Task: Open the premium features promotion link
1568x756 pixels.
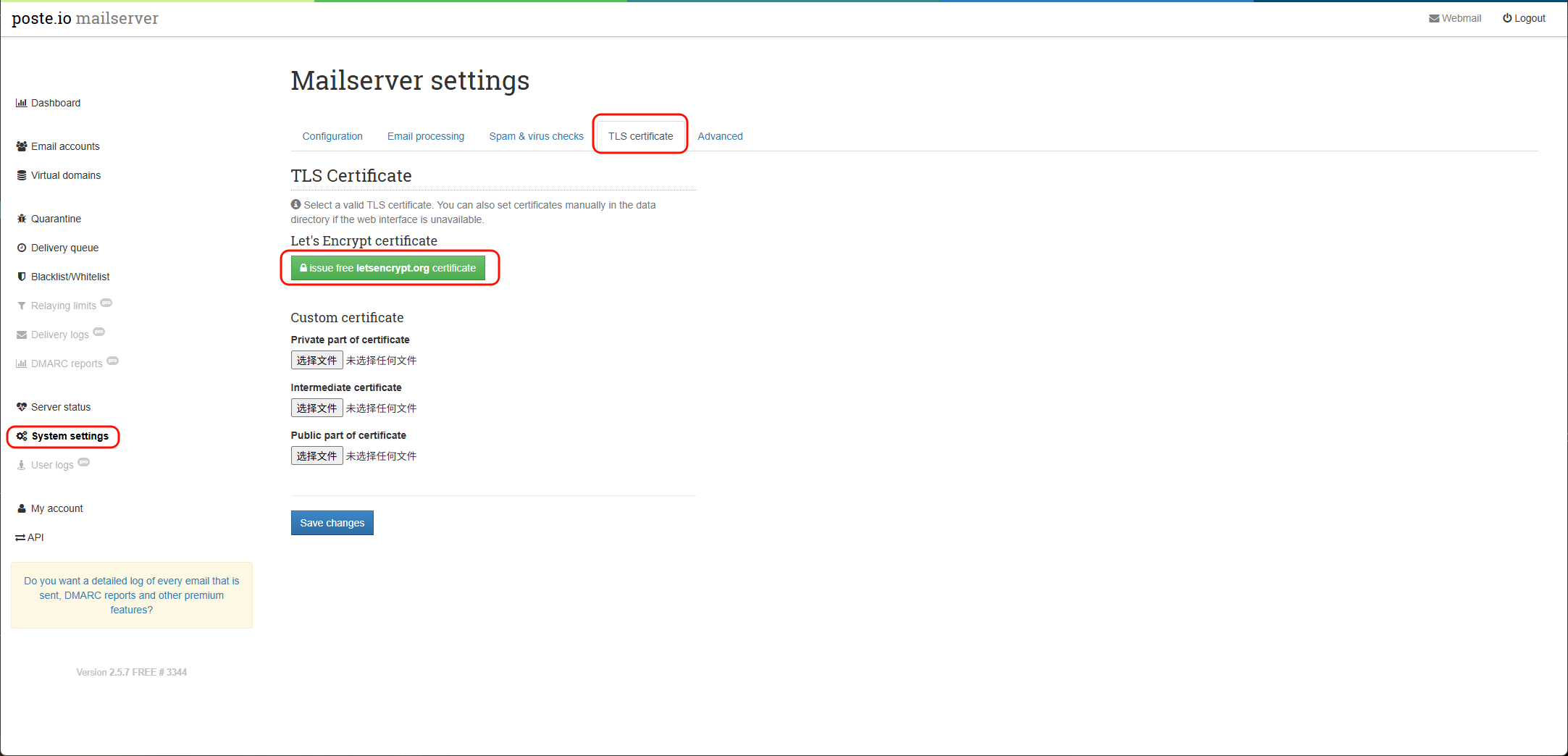Action: (131, 595)
